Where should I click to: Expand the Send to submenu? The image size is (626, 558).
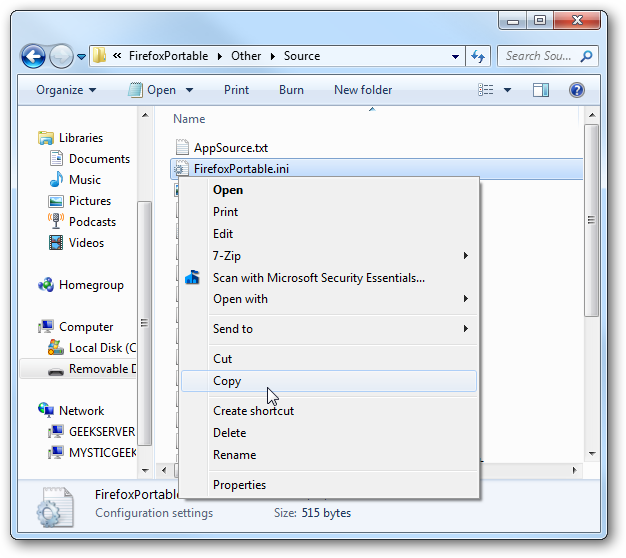(329, 329)
